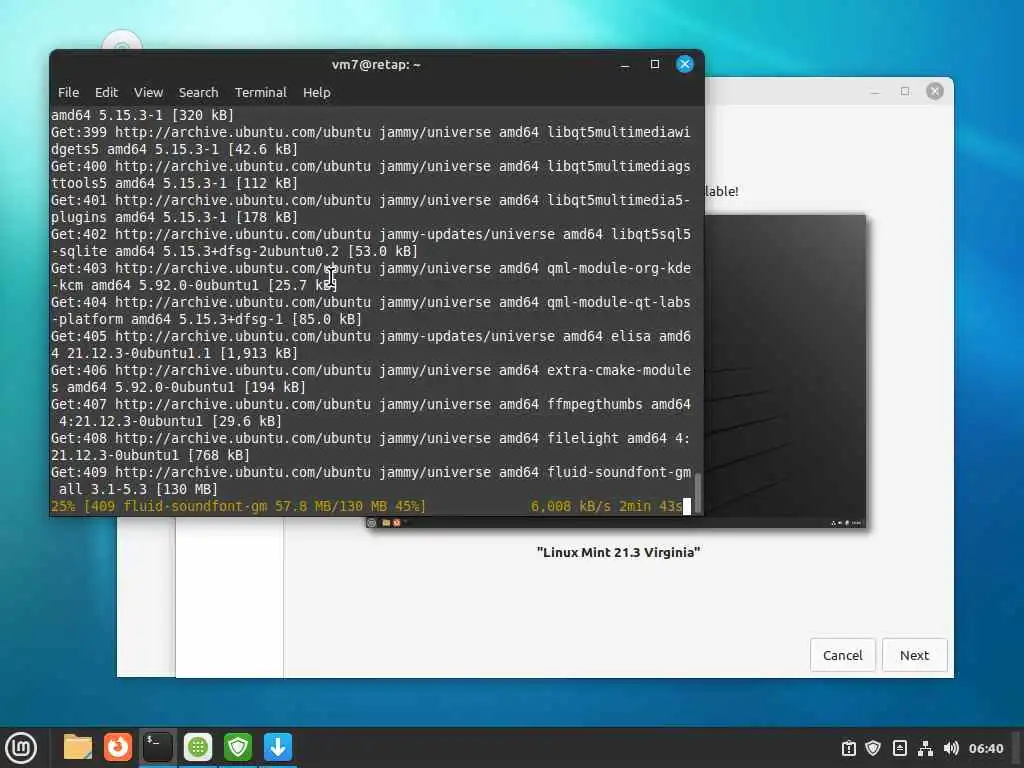Screen dimensions: 1024x768
Task: Click the Get:402 libqt5sql5-sqlite line
Action: coord(371,242)
